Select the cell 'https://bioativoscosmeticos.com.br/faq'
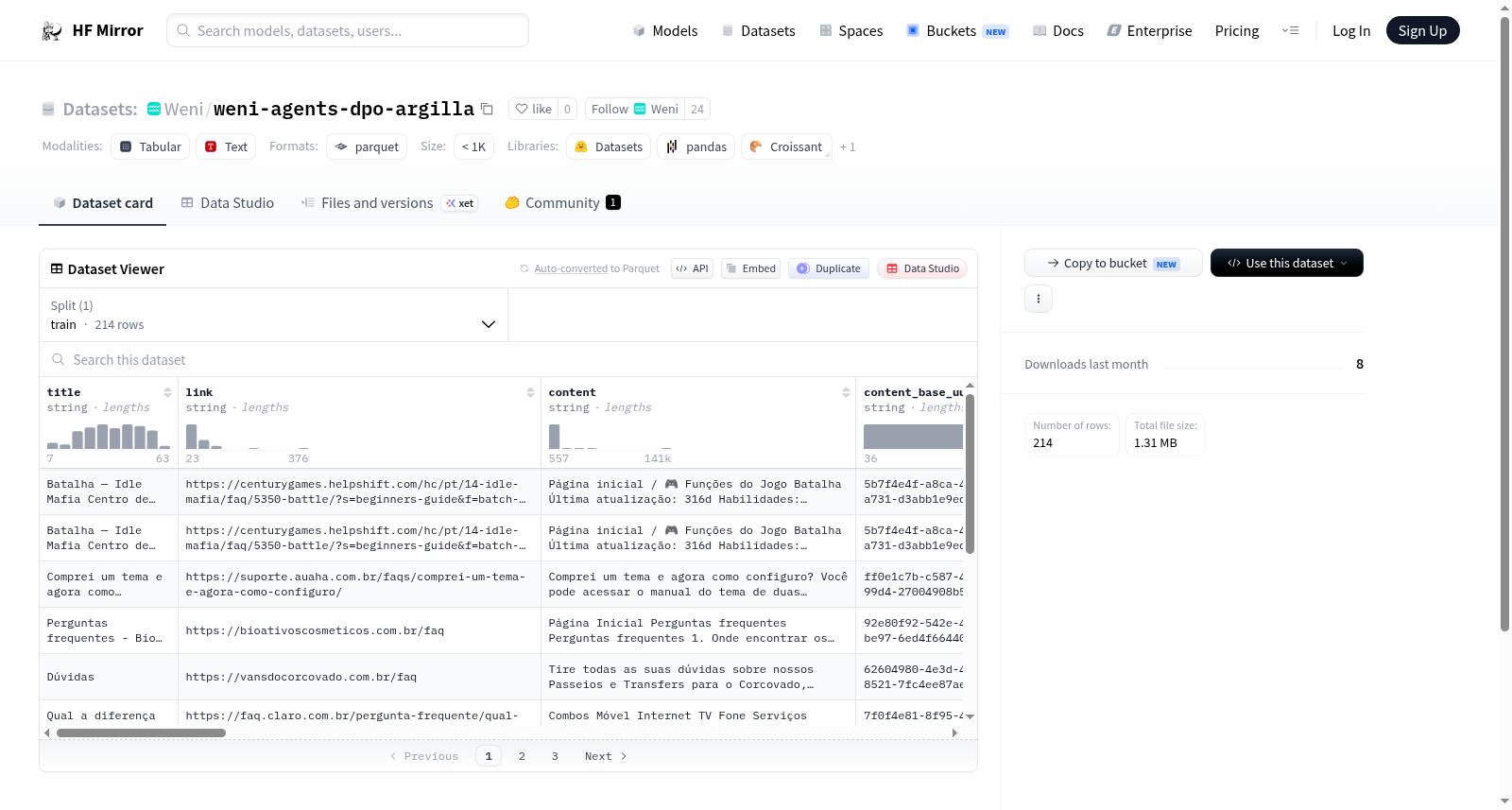The image size is (1512, 810). tap(359, 630)
